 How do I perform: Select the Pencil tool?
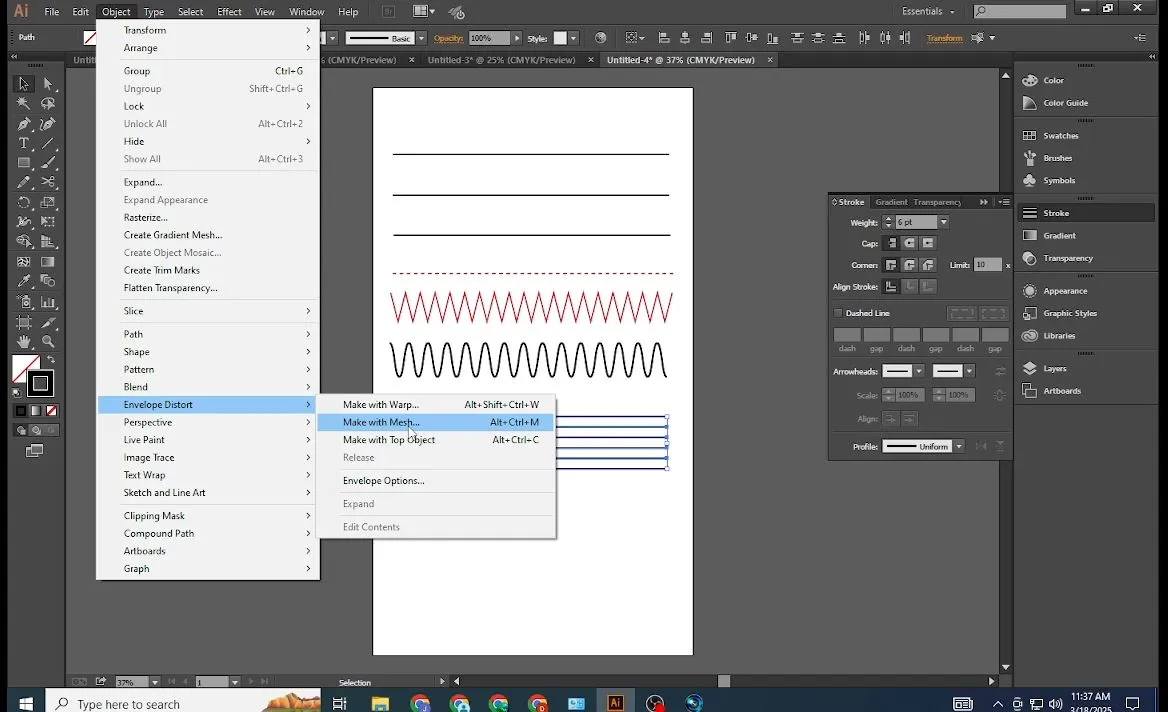23,182
